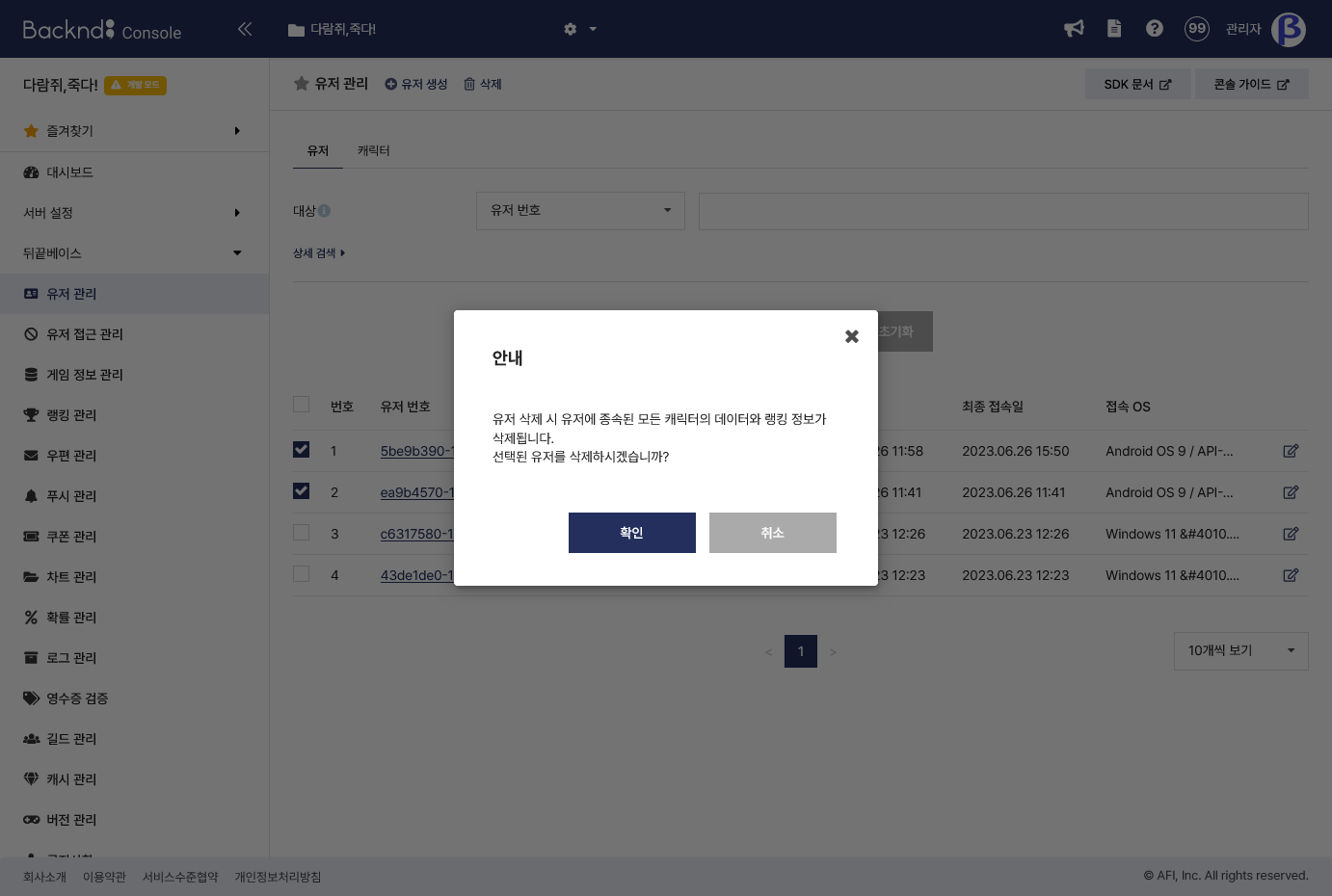
Task: Open the announcements megaphone icon
Action: pyautogui.click(x=1074, y=29)
